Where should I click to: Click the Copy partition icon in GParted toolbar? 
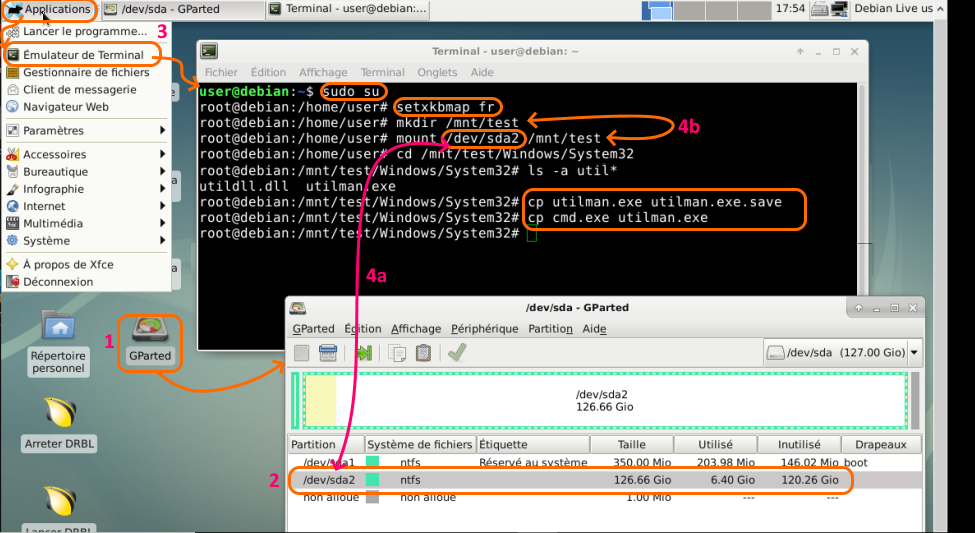397,352
